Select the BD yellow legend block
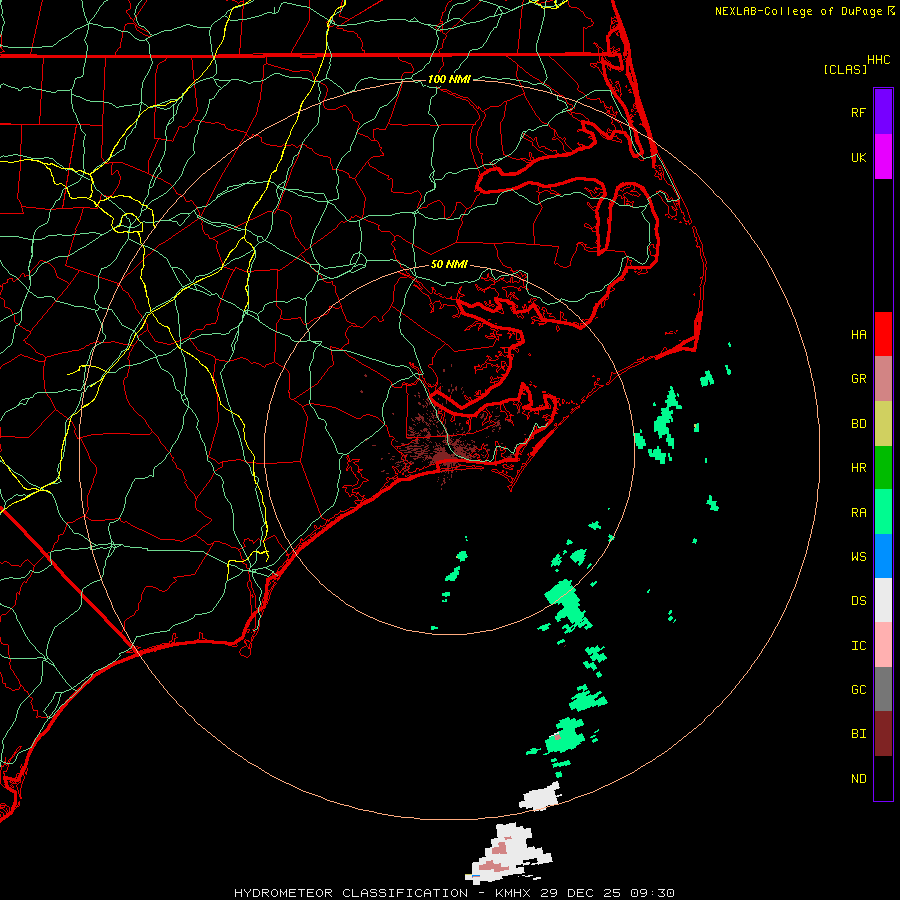The width and height of the screenshot is (900, 900). pyautogui.click(x=883, y=424)
